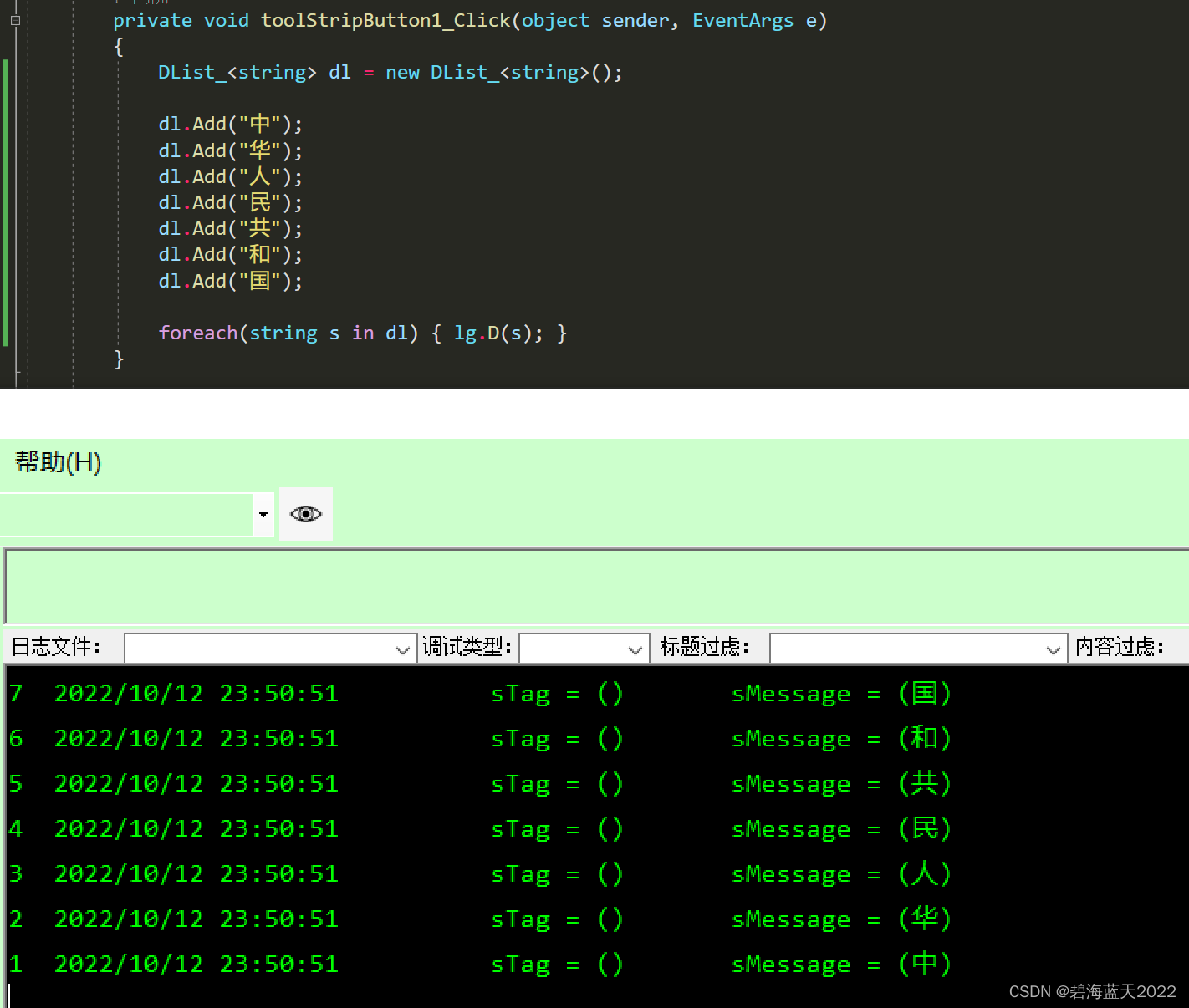Viewport: 1189px width, 1008px height.
Task: Click the dl.Add("共") code line
Action: [231, 228]
